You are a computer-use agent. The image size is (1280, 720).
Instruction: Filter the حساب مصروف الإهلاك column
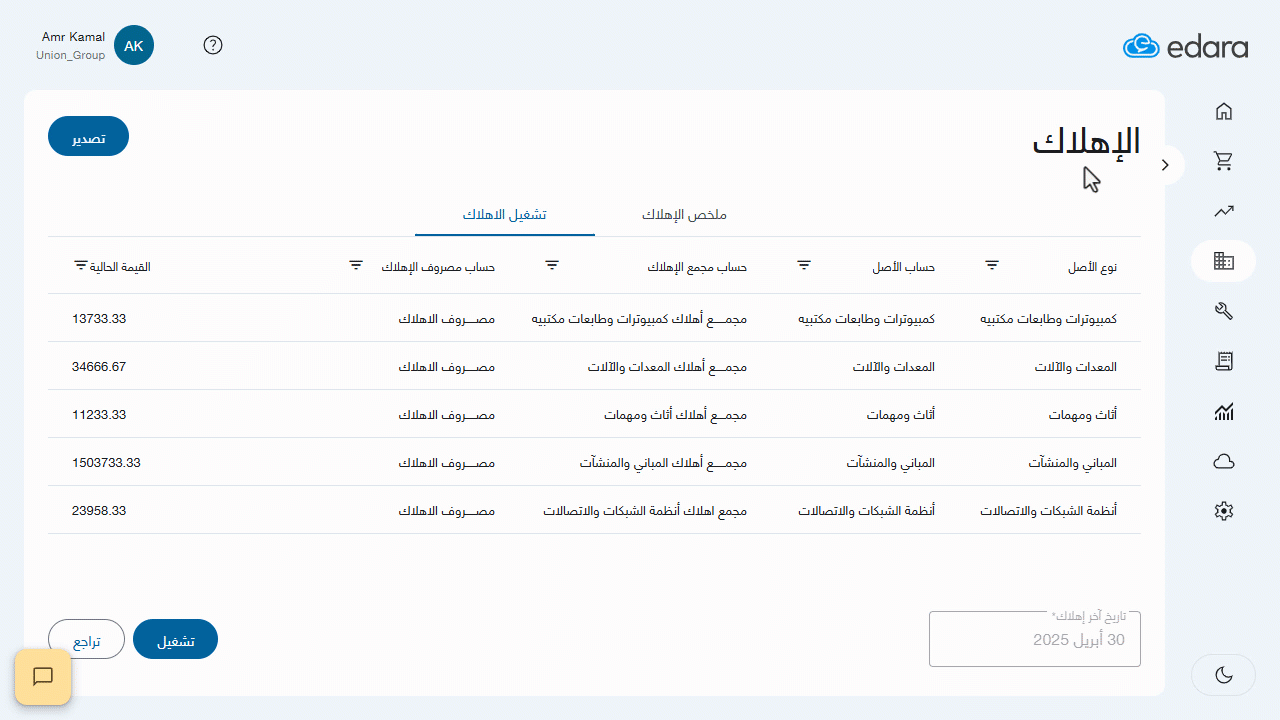[x=356, y=265]
